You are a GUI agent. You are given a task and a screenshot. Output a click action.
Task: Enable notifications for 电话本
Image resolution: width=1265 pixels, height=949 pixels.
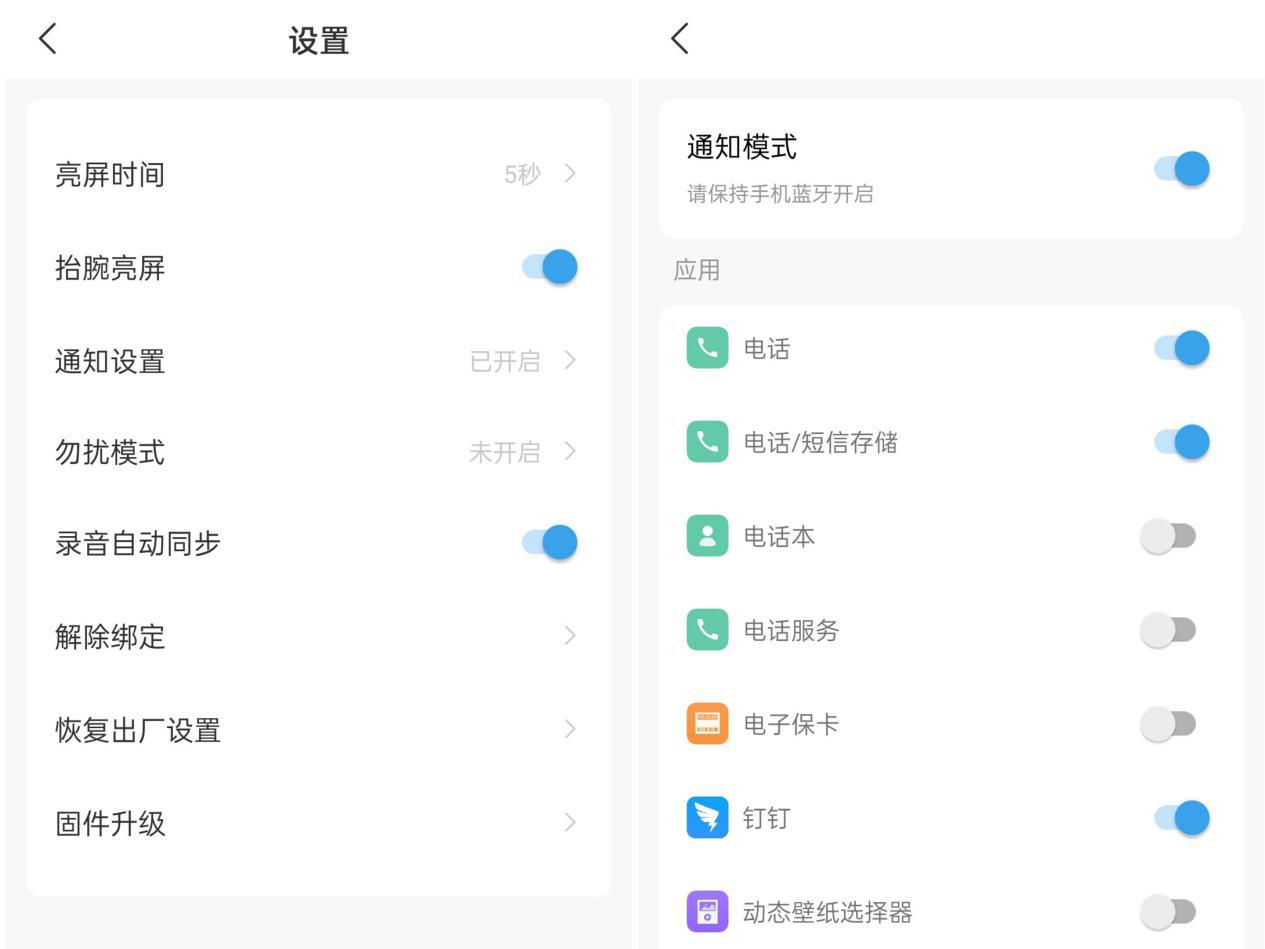(1170, 536)
